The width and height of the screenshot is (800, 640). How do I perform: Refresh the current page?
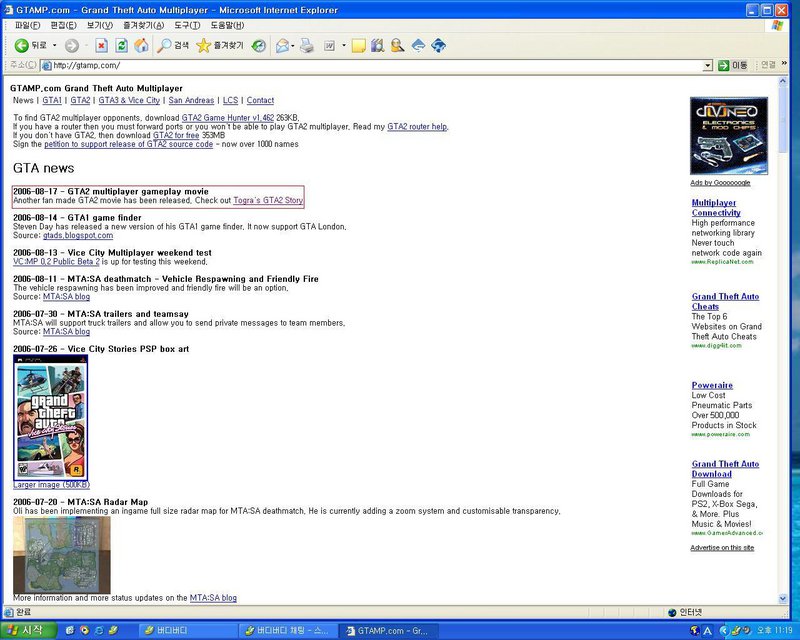121,46
